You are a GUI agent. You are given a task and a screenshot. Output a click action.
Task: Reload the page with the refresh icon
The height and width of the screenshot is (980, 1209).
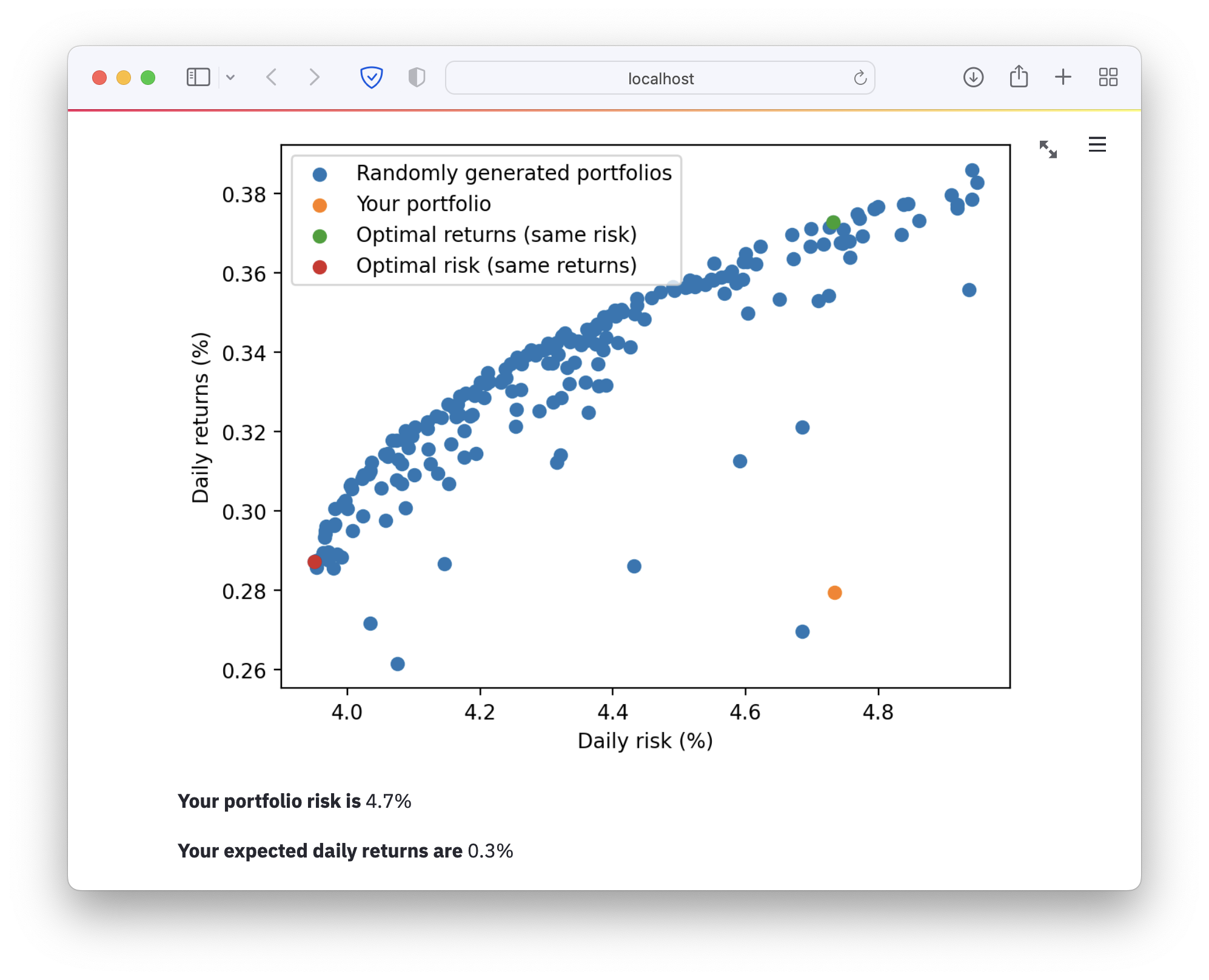point(860,78)
